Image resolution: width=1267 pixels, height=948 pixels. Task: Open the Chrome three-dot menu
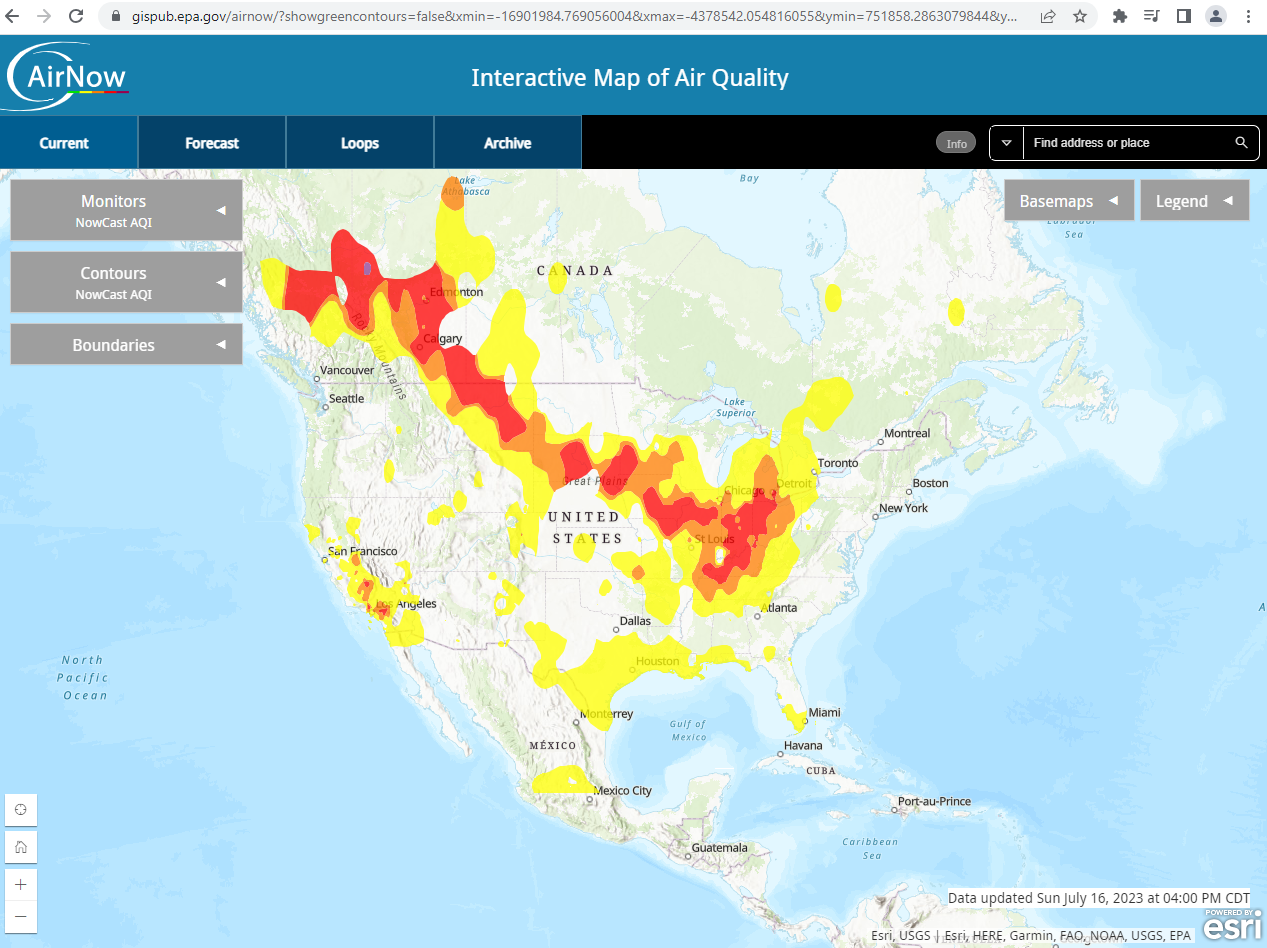(1247, 16)
